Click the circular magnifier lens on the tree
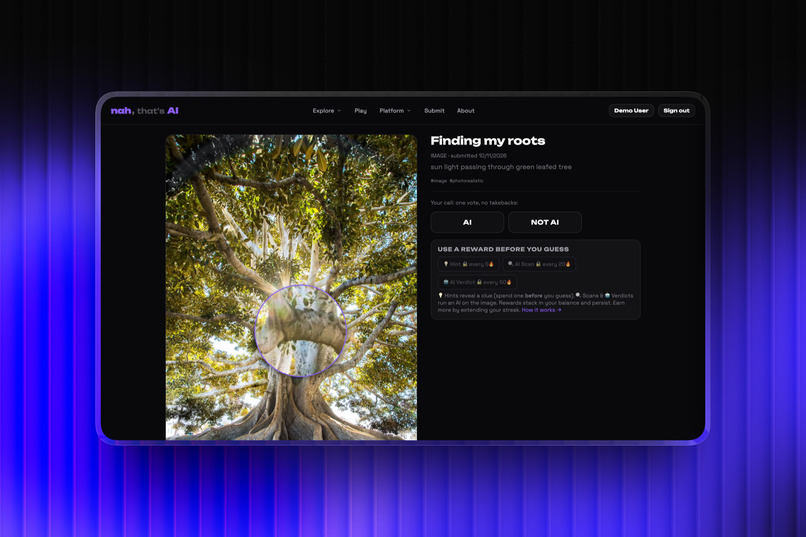806x537 pixels. [301, 330]
